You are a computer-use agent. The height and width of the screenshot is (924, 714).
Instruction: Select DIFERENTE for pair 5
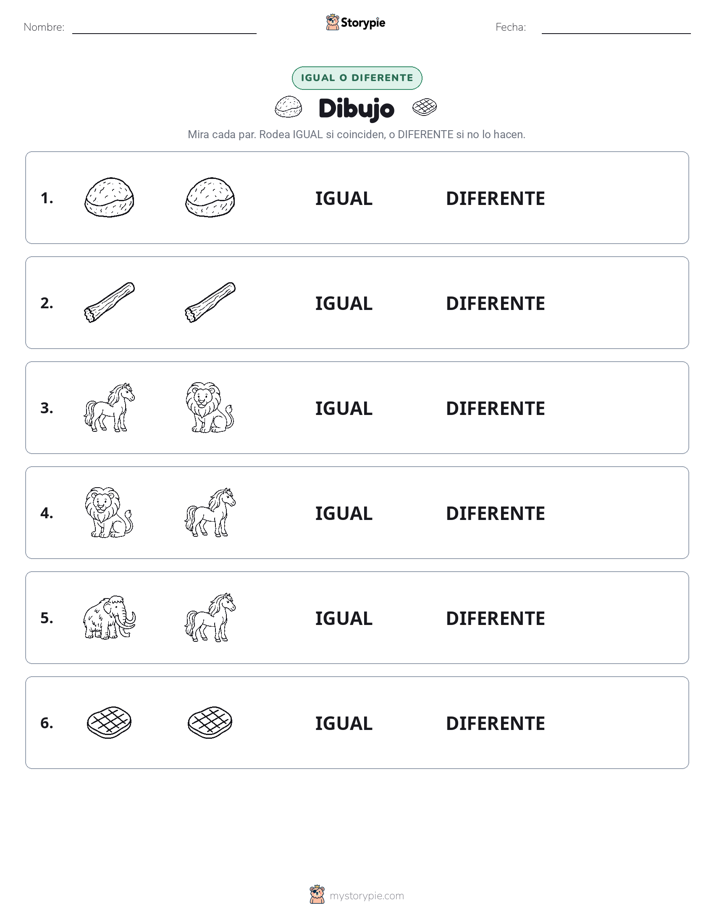tap(495, 618)
